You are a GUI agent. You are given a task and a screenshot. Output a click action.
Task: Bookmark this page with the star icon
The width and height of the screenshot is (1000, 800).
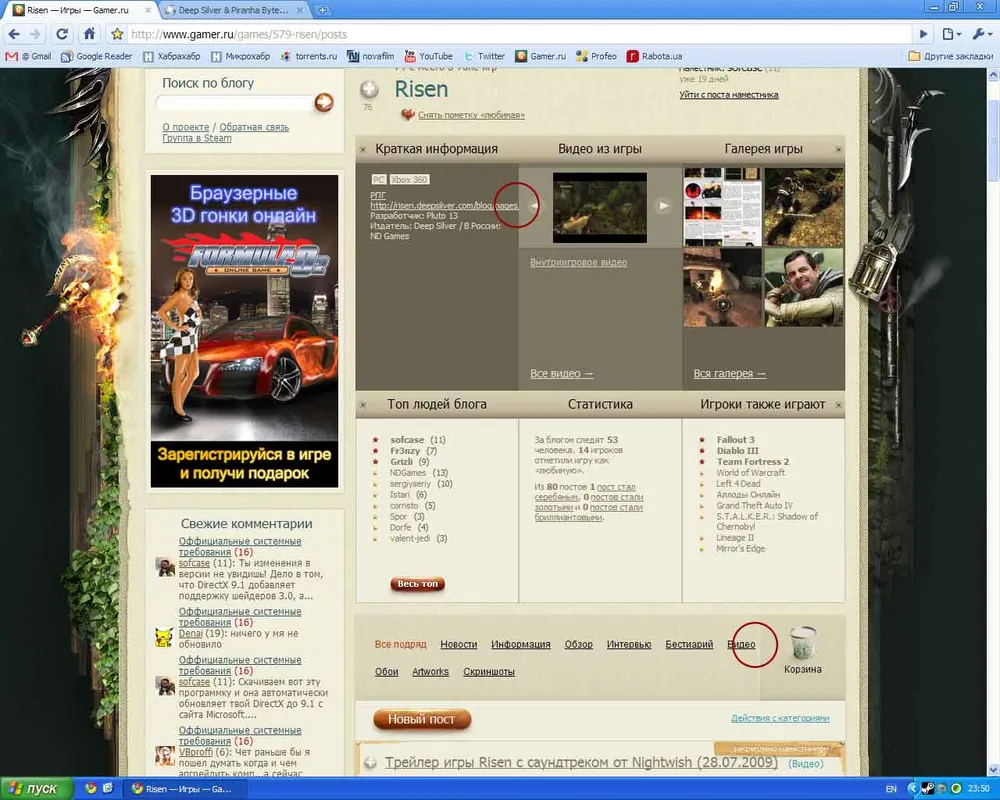pos(117,34)
